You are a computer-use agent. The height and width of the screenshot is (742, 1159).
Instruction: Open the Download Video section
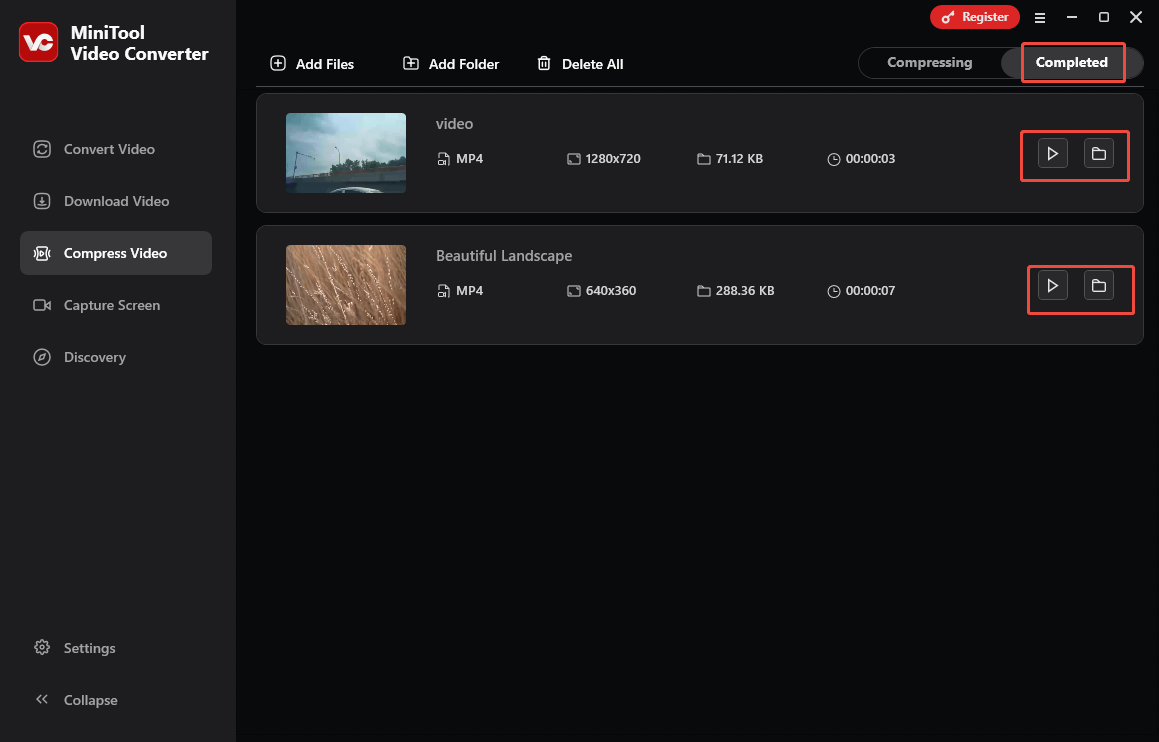coord(115,201)
